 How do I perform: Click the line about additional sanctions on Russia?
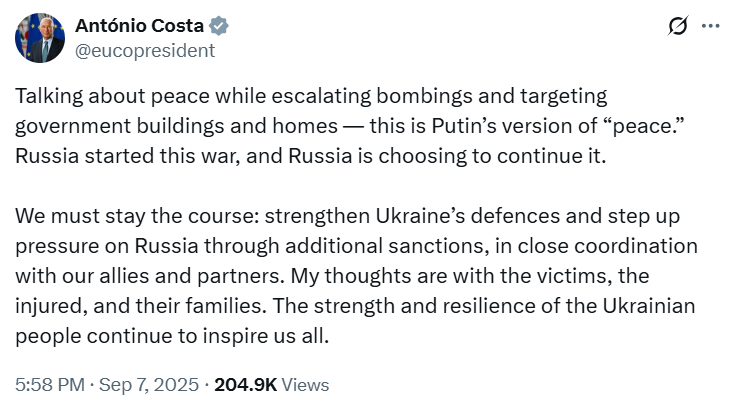pos(356,246)
